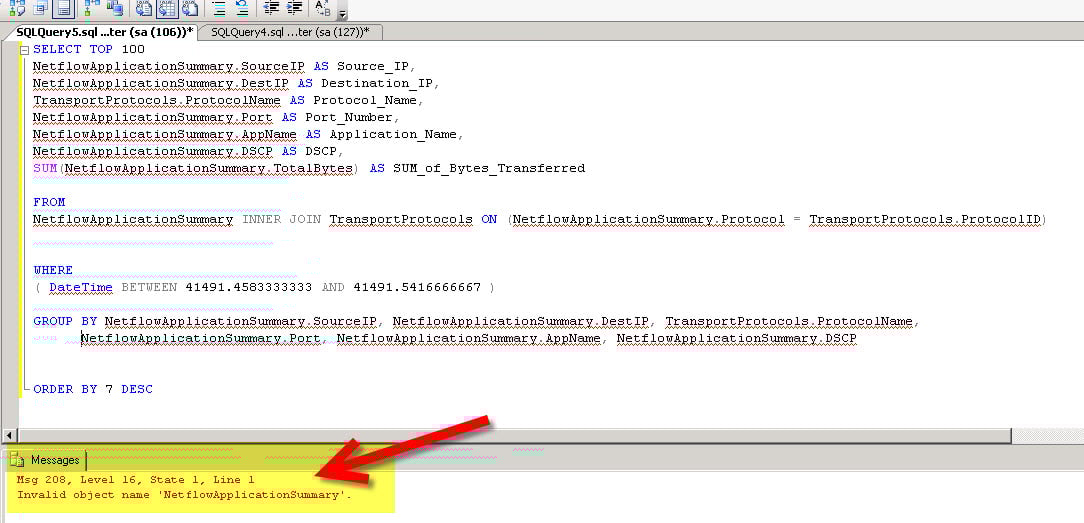
Task: Click 'TransportProtocols.ProtocolID' in join condition
Action: point(925,220)
